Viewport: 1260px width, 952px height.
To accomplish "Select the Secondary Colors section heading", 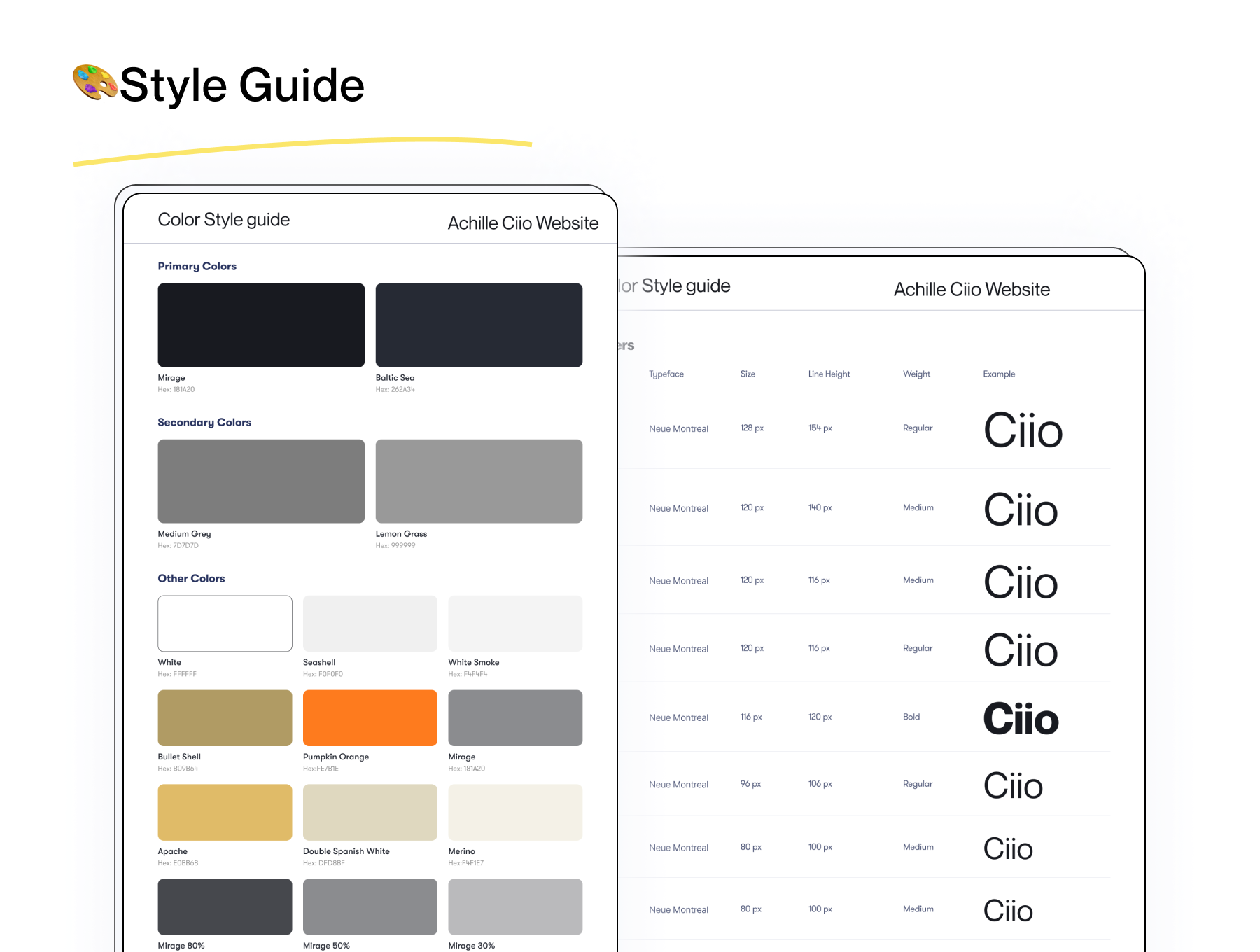I will (x=204, y=422).
